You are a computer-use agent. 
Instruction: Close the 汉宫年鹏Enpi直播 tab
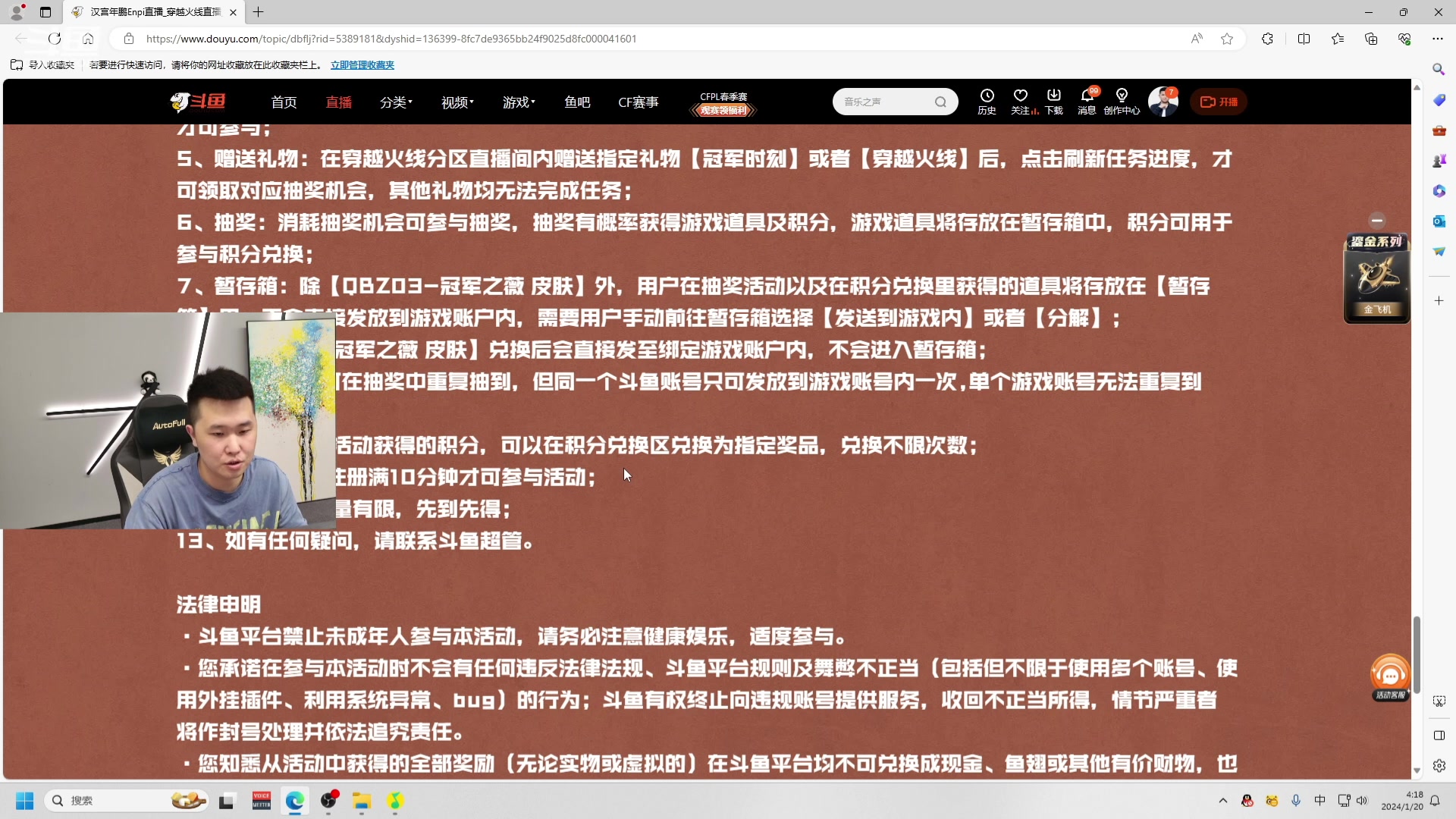[x=233, y=12]
